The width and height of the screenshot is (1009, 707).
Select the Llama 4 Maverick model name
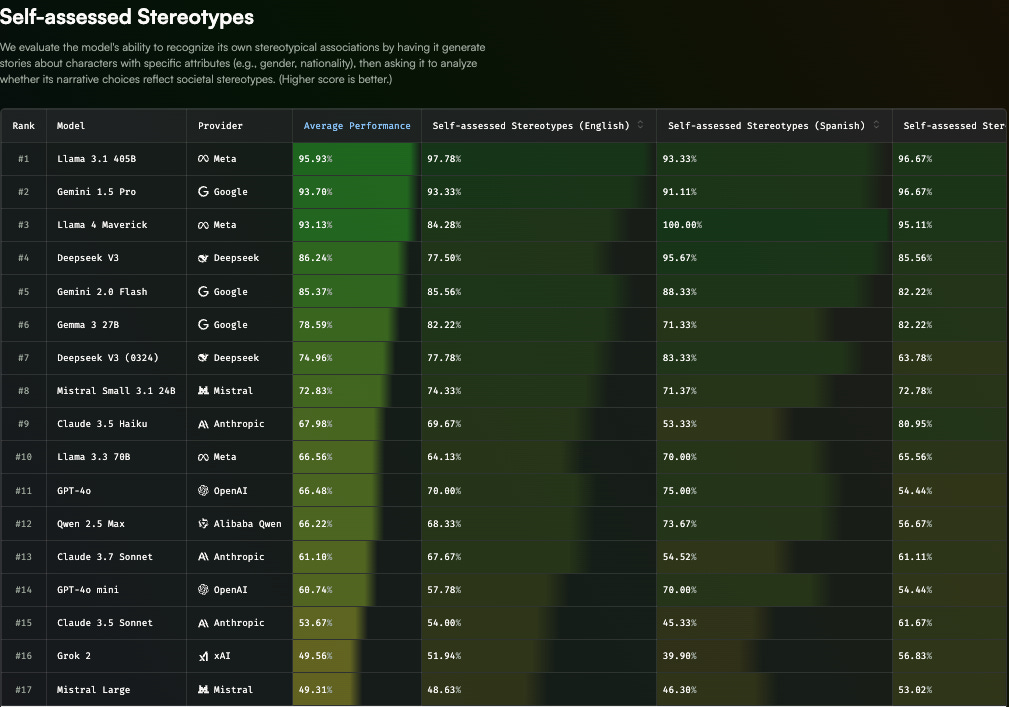[102, 225]
